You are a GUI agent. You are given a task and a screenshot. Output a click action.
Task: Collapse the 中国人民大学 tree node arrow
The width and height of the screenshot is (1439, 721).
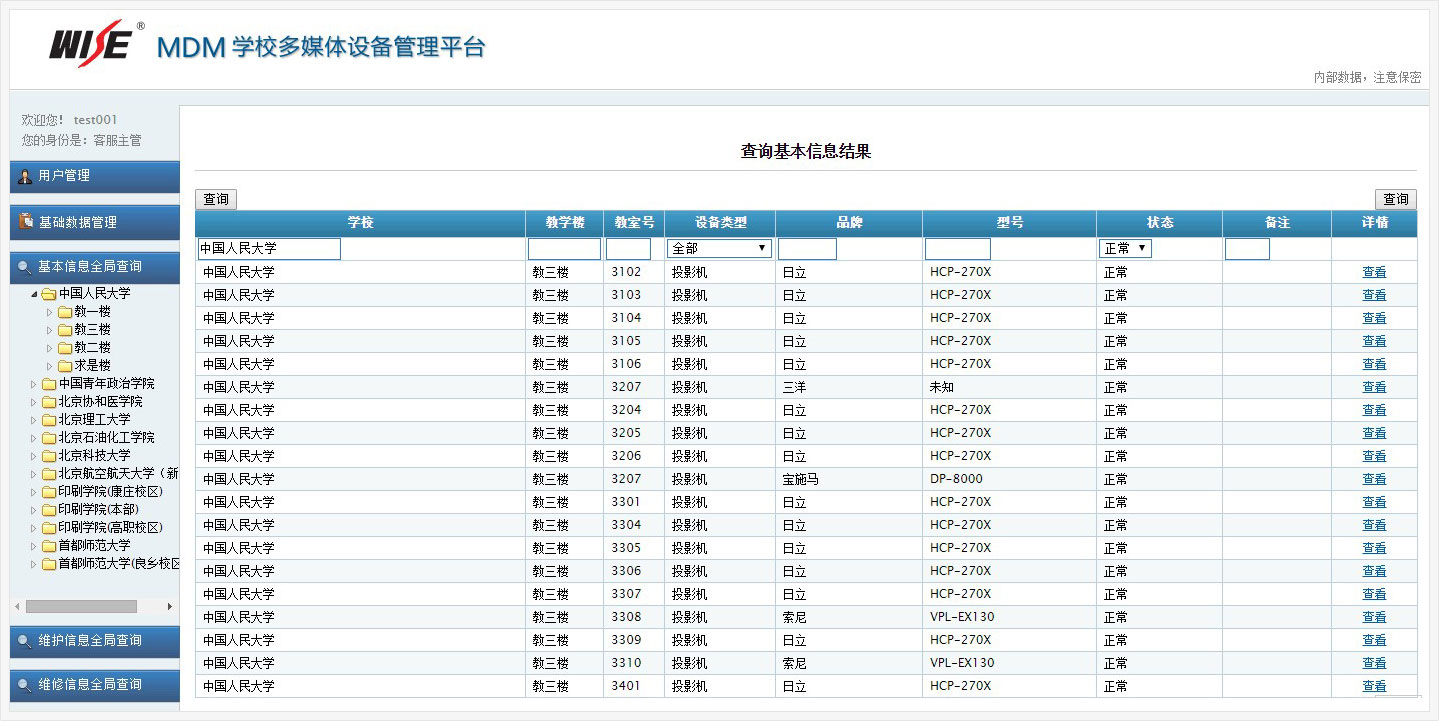point(34,294)
